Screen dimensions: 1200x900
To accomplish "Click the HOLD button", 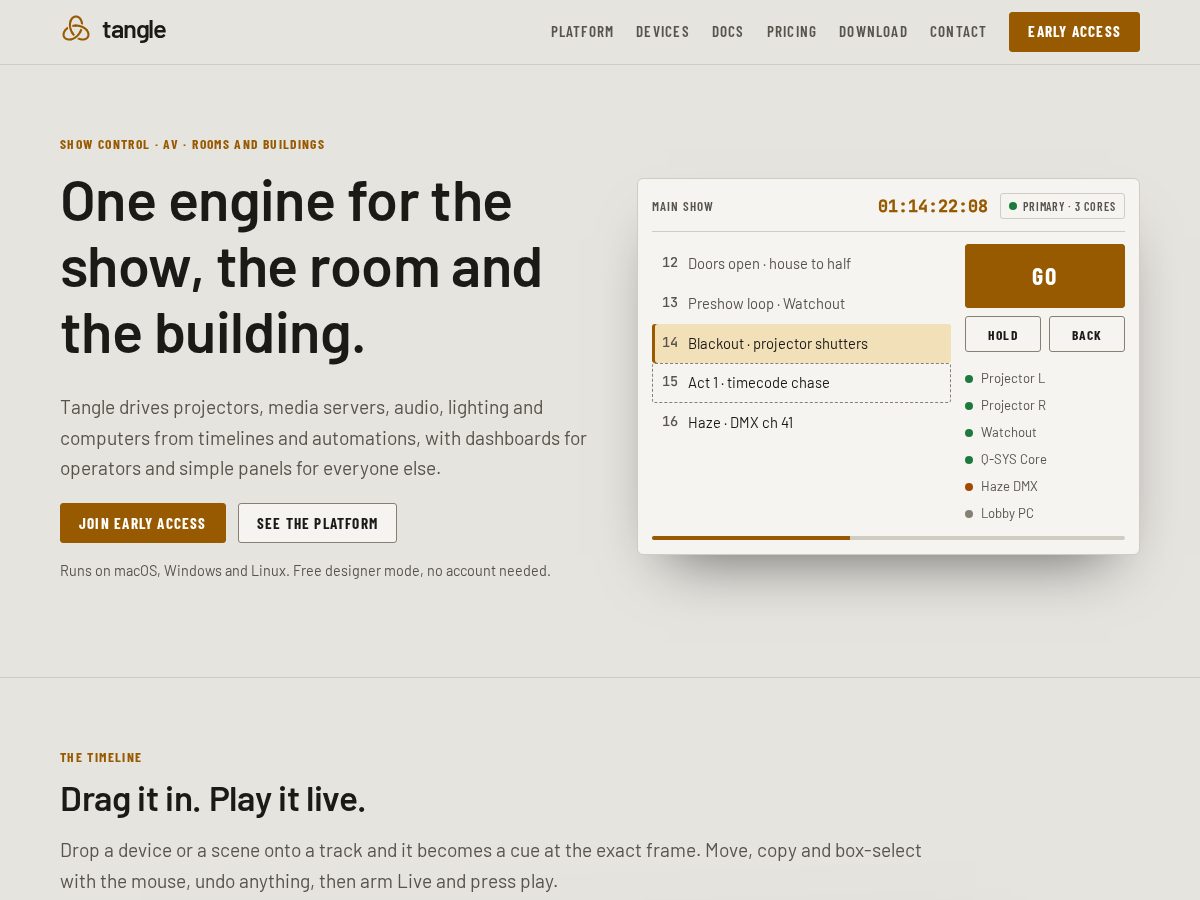I will click(1003, 334).
